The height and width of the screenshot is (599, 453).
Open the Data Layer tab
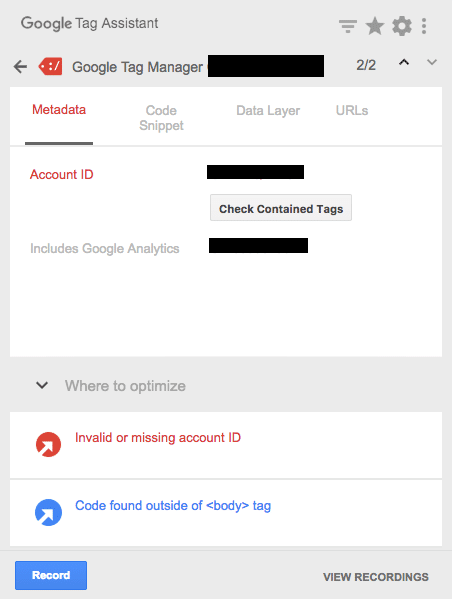coord(268,110)
